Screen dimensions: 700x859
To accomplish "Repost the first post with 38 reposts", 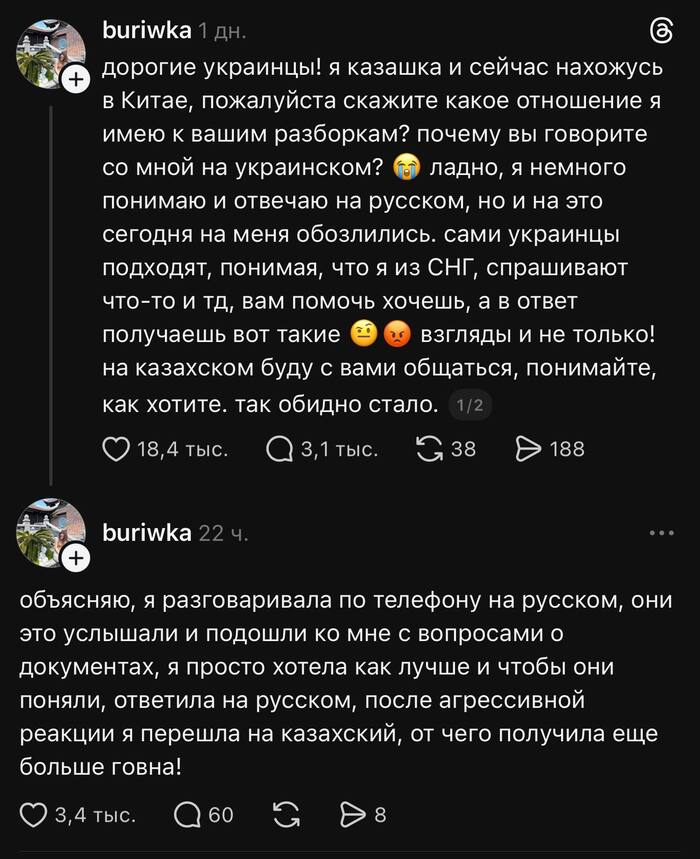I will click(429, 449).
